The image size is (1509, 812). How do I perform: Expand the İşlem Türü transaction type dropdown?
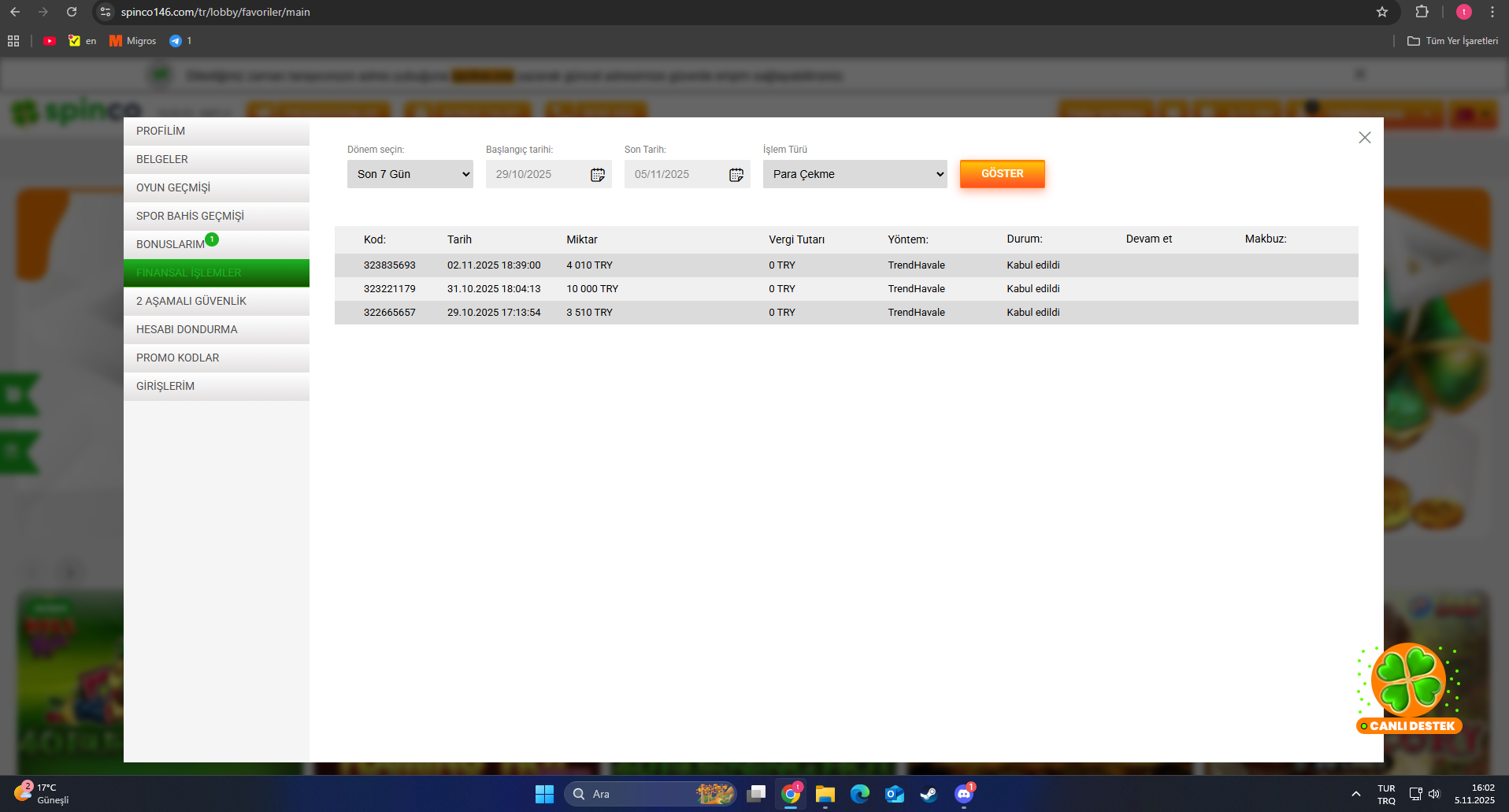(x=855, y=174)
